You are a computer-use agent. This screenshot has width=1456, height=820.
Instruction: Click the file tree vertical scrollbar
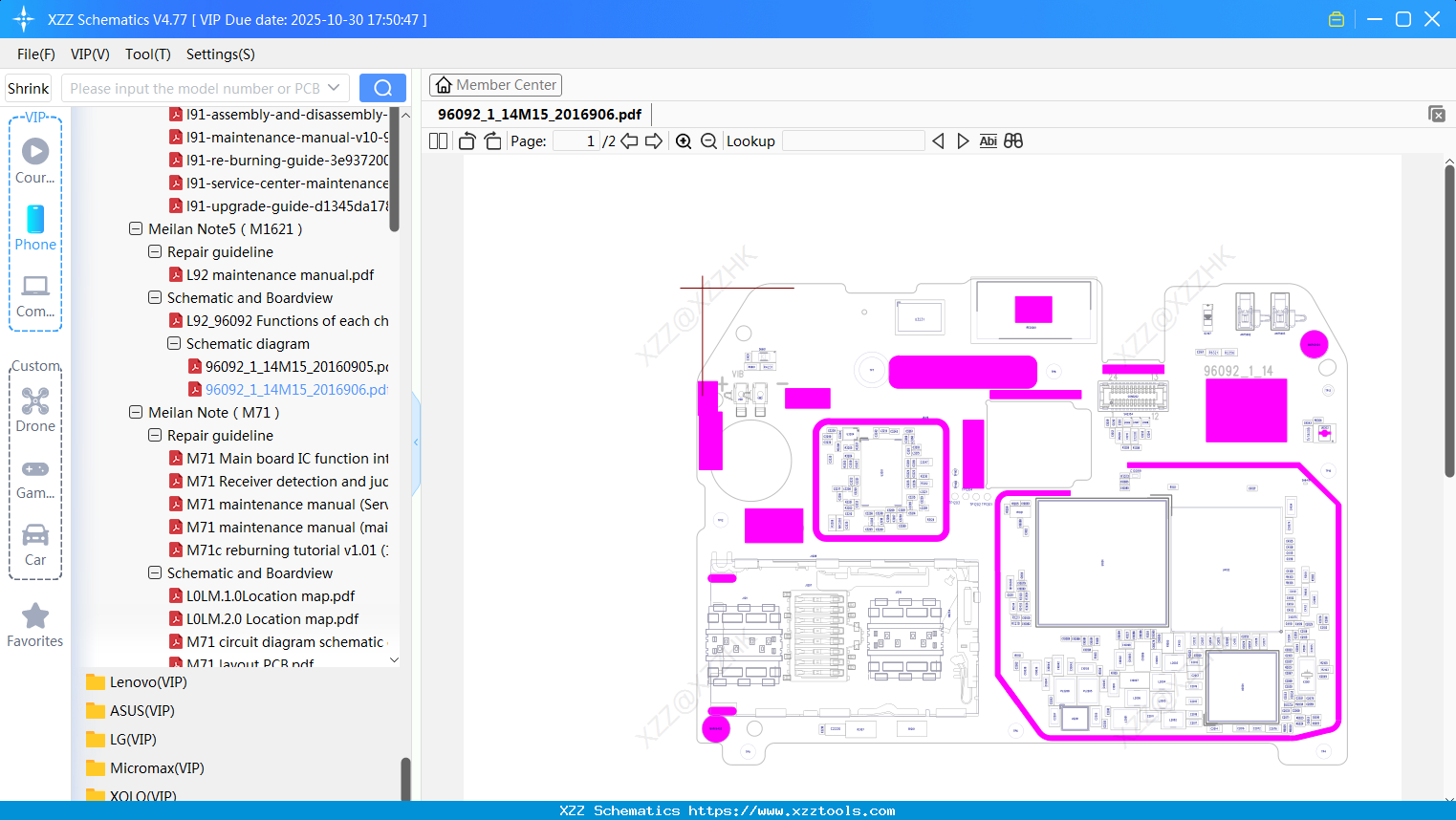[394, 171]
